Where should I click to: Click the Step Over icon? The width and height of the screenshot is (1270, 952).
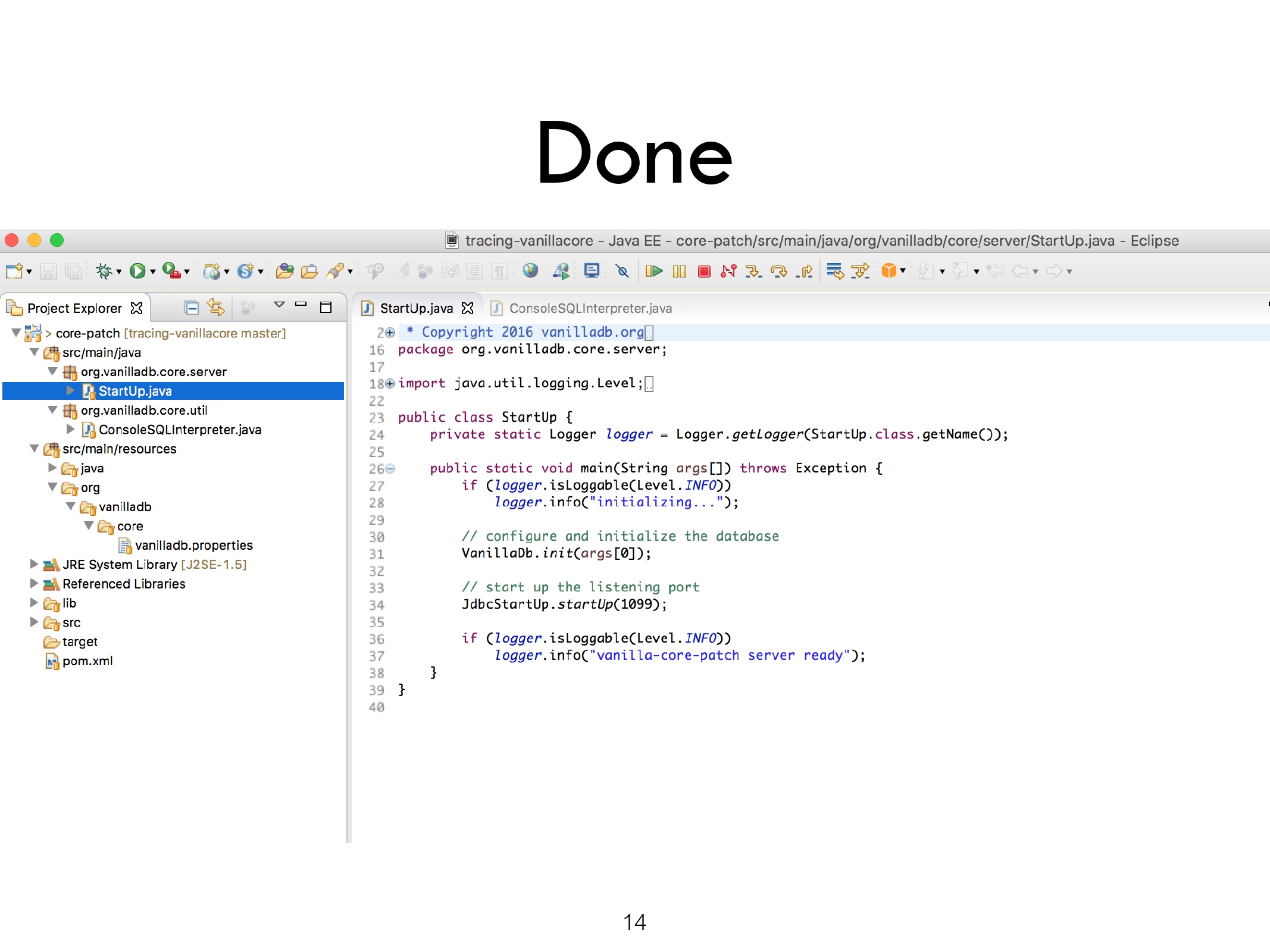[778, 271]
